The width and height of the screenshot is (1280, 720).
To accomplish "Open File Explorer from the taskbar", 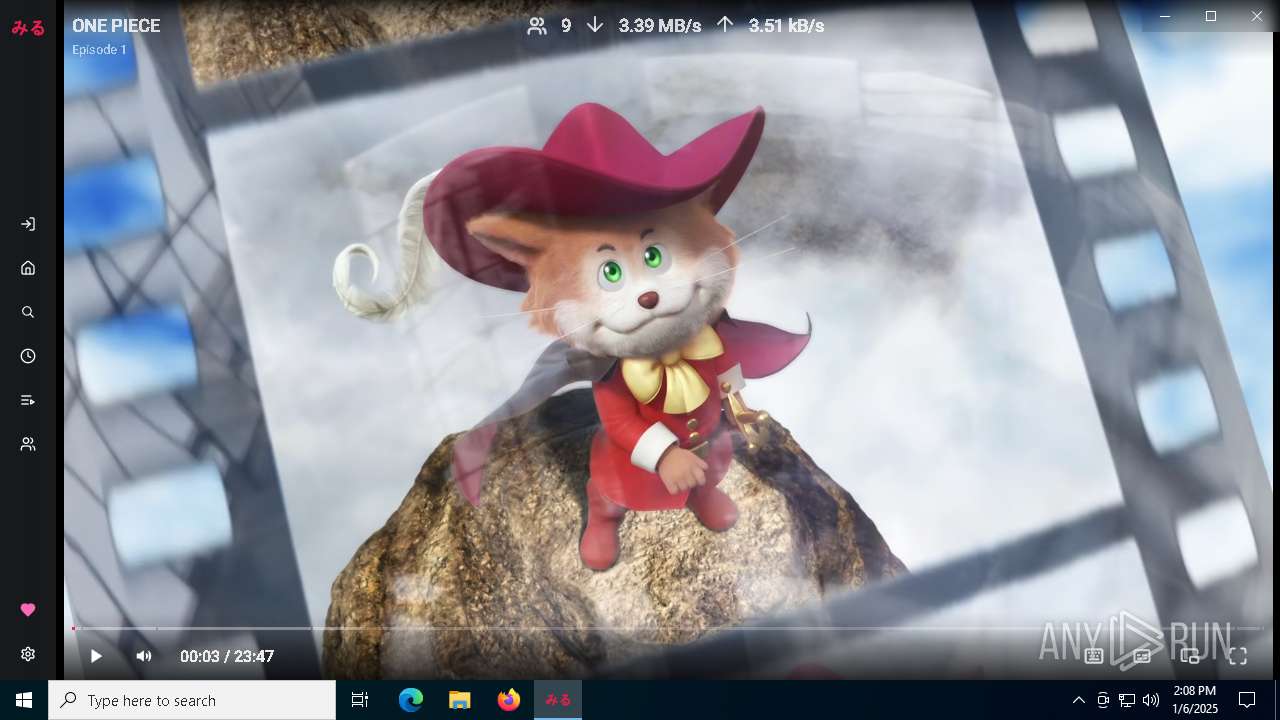I will (459, 700).
